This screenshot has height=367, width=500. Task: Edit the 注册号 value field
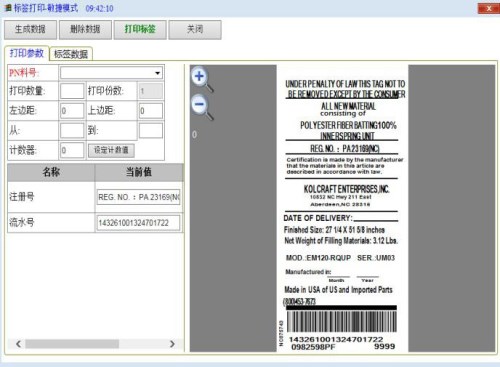139,197
